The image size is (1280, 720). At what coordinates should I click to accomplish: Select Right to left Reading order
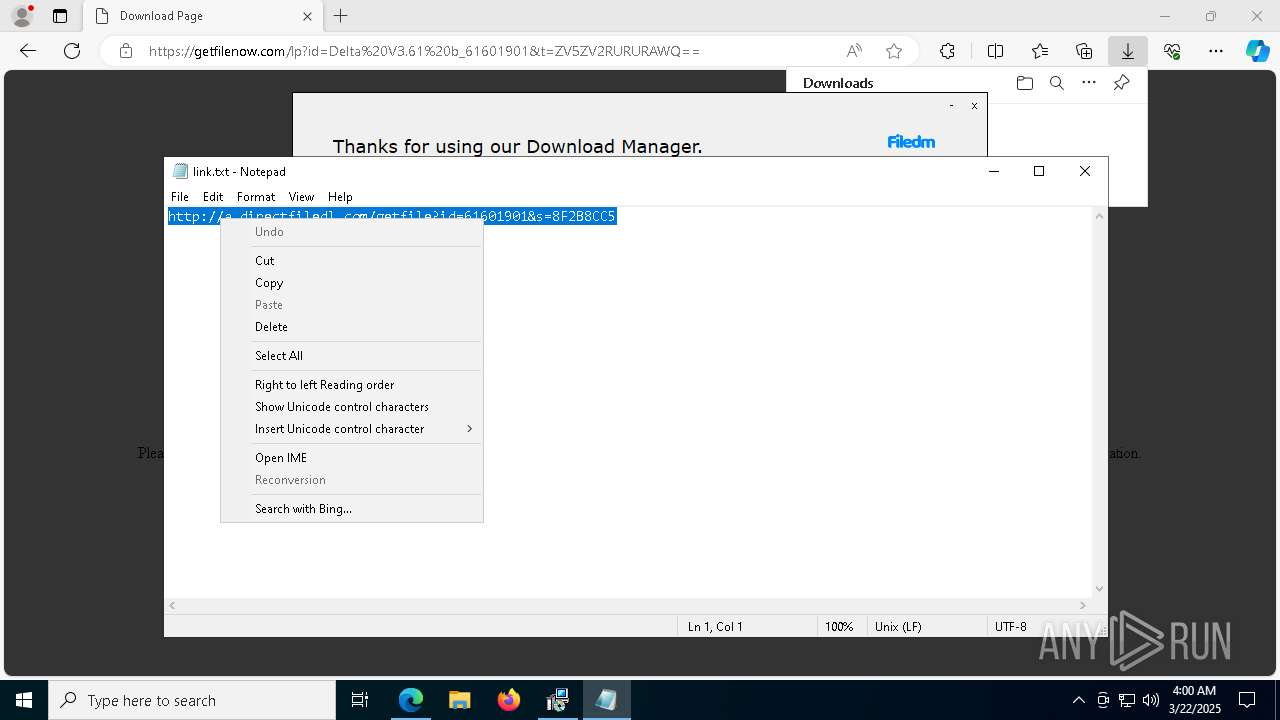click(351, 385)
